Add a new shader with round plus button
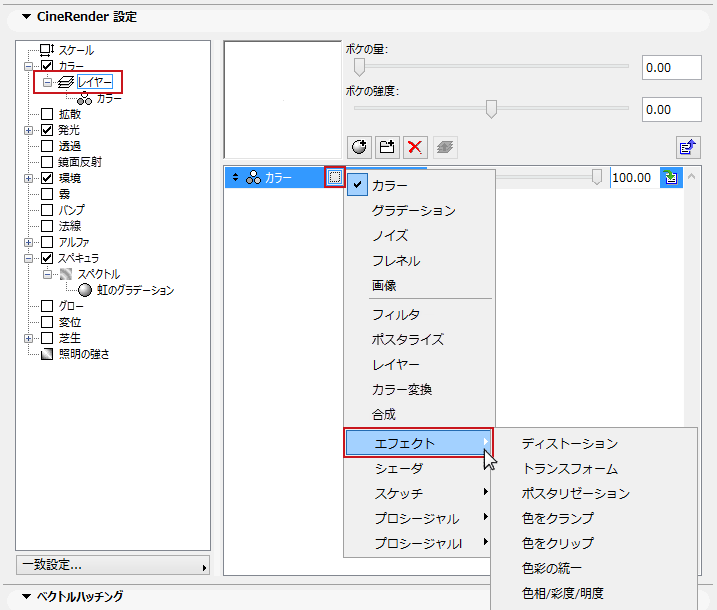Screen dimensions: 717x610 tap(359, 147)
